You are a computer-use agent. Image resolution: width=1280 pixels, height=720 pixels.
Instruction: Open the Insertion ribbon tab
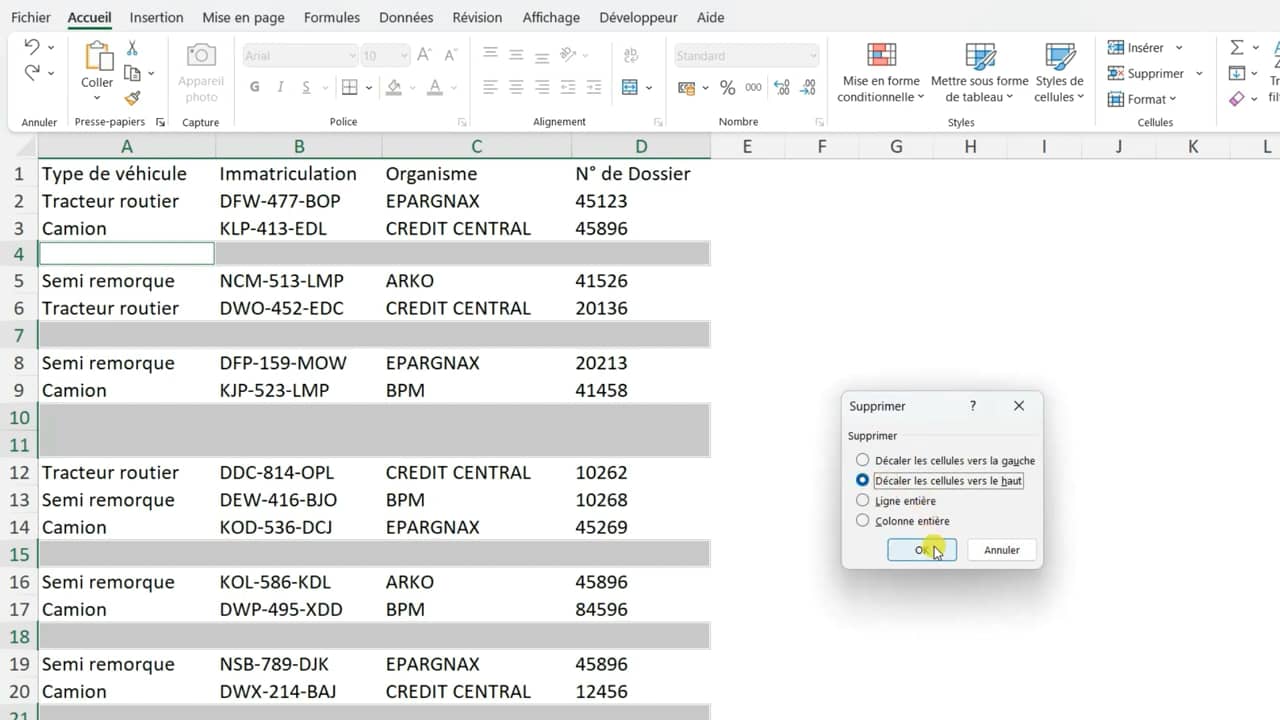(x=156, y=17)
